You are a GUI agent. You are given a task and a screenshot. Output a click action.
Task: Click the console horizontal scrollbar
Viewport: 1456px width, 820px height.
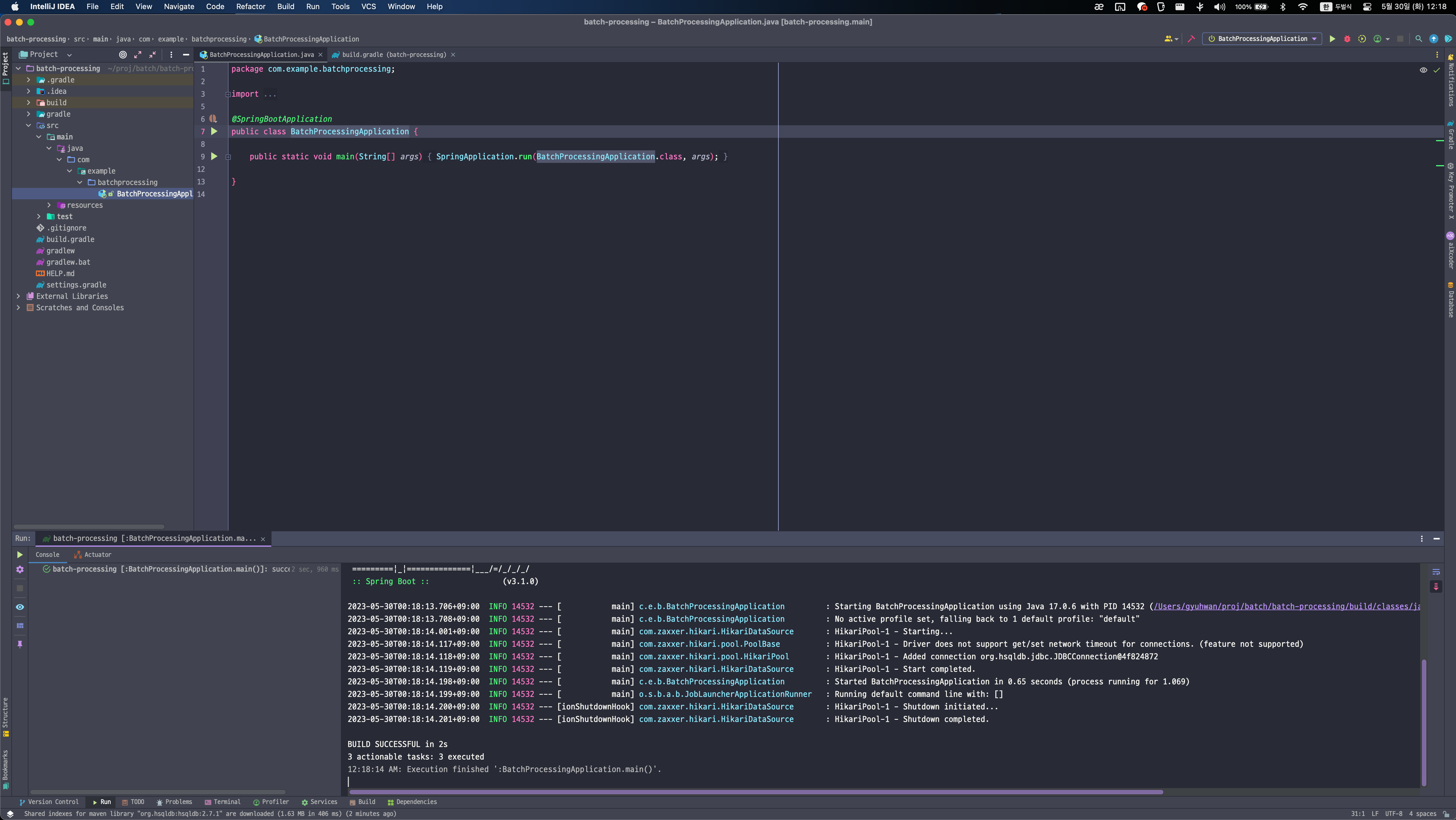756,792
